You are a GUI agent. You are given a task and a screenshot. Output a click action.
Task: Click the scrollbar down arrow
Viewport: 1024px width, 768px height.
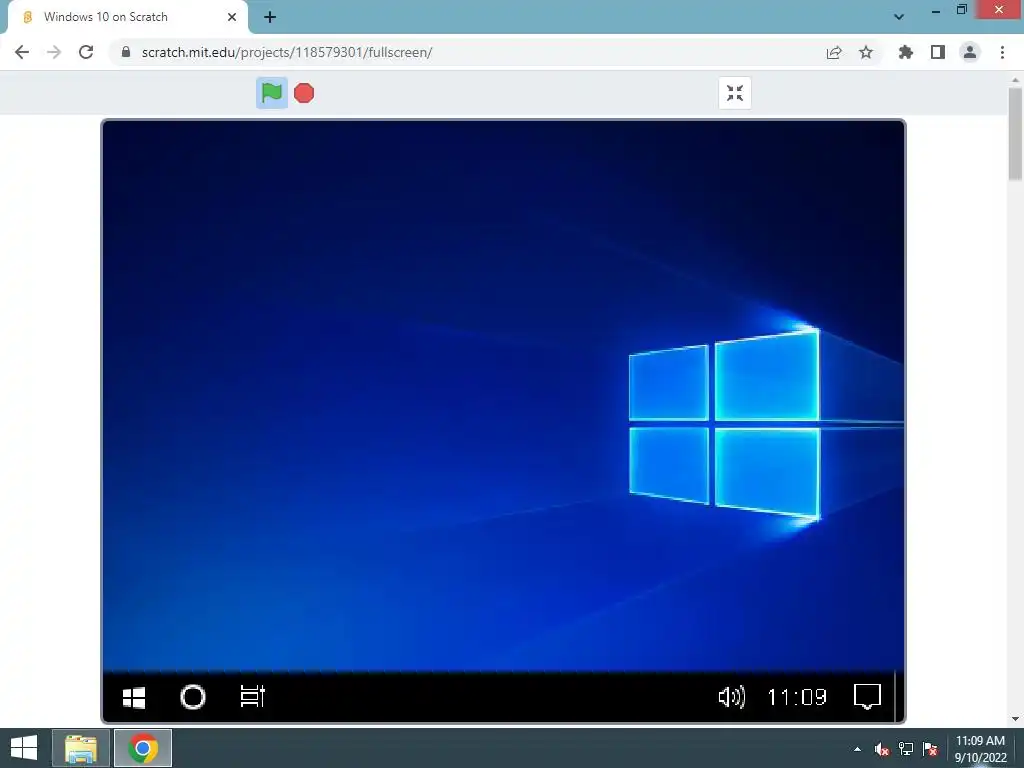tap(1015, 718)
